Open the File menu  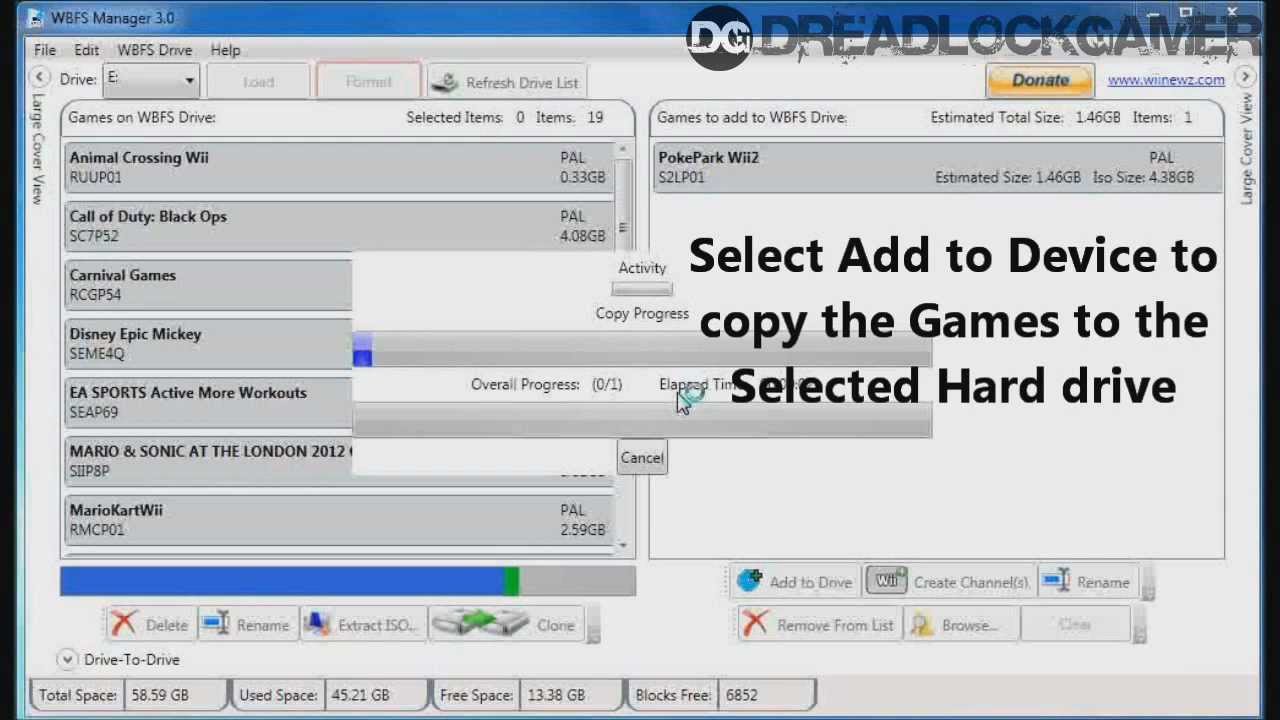coord(45,50)
